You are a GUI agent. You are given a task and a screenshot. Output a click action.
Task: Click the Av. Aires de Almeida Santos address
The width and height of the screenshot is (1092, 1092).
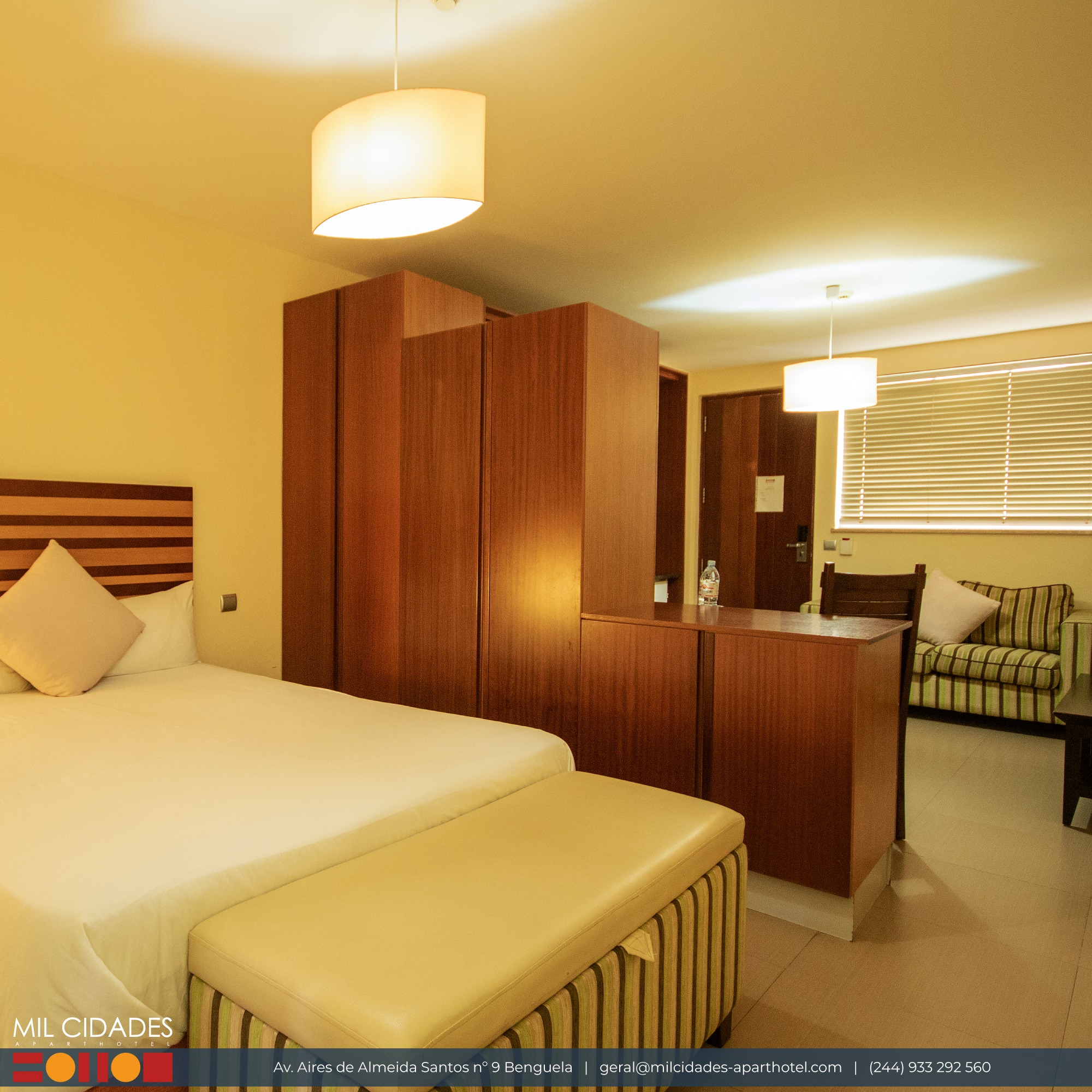click(x=423, y=1067)
